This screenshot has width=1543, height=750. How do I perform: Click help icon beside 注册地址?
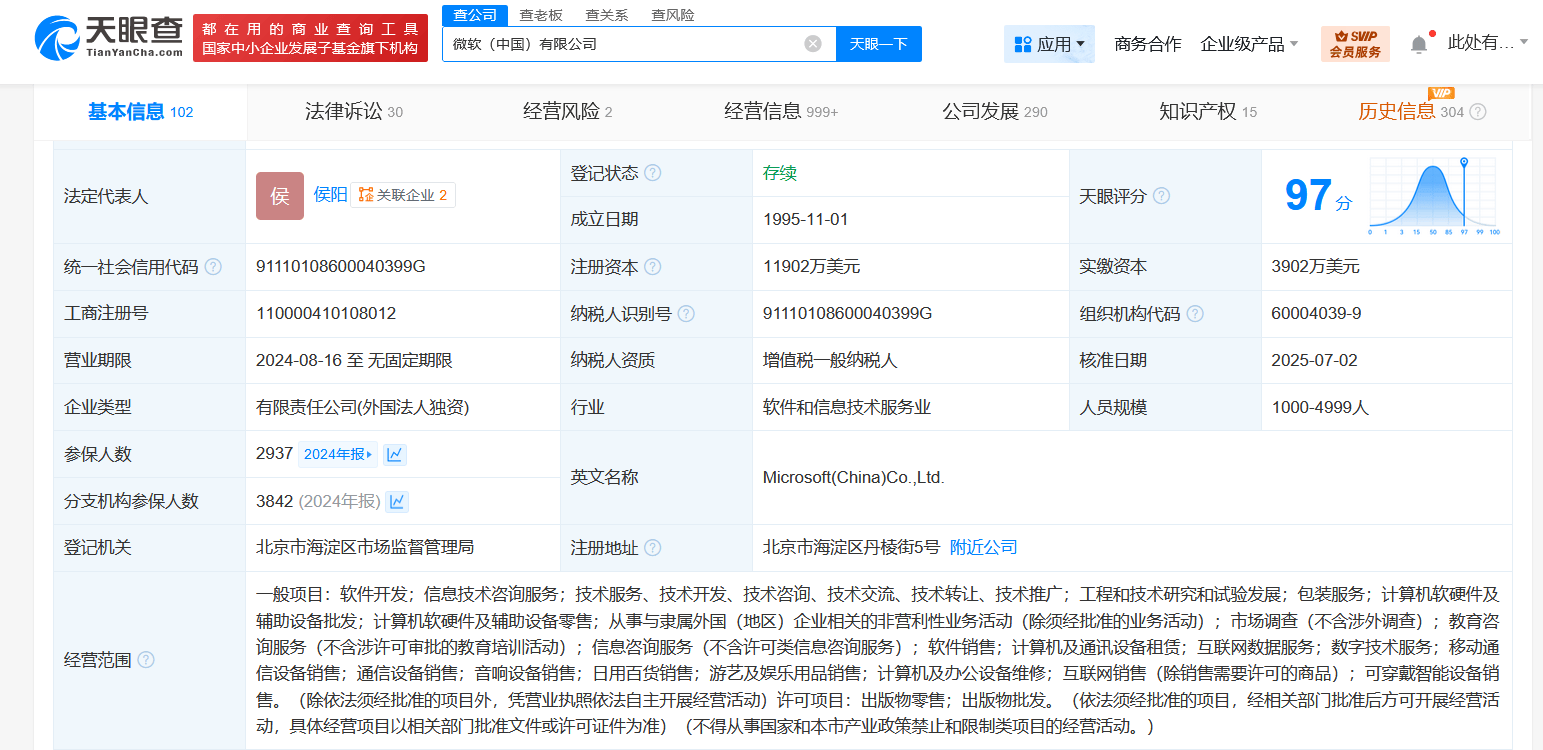pos(653,548)
